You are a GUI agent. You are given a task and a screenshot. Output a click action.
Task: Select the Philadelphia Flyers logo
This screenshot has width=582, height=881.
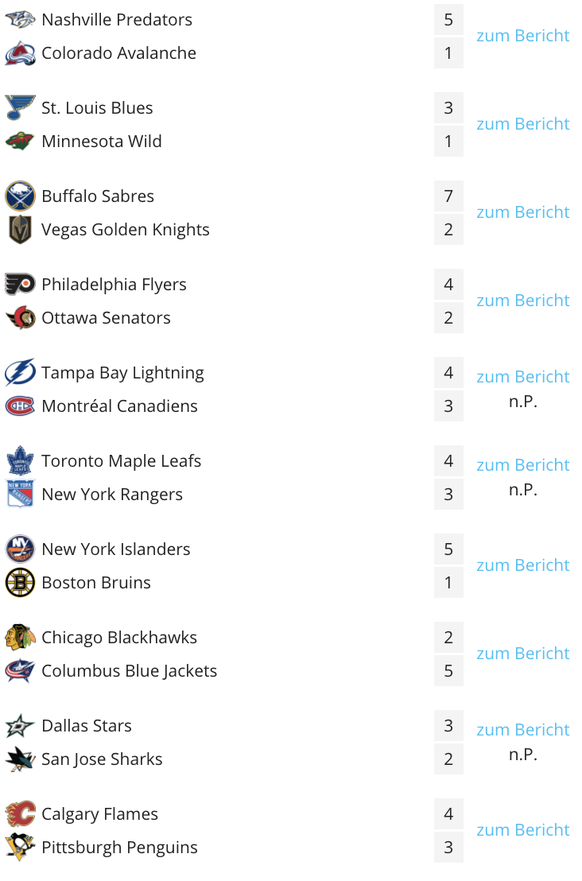coord(20,284)
